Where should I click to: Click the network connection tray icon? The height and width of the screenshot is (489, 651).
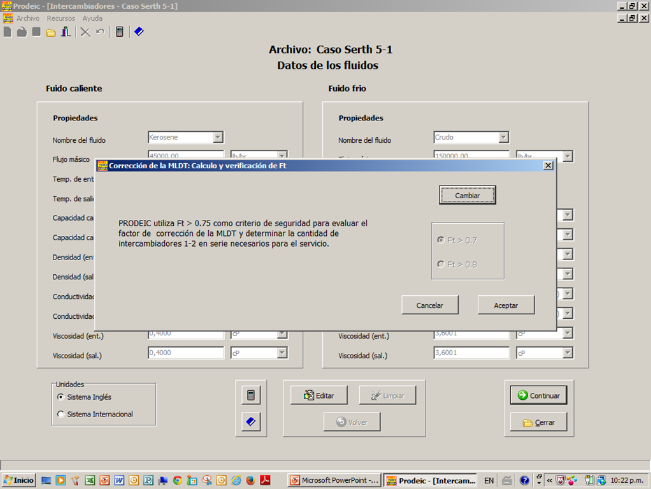click(601, 480)
